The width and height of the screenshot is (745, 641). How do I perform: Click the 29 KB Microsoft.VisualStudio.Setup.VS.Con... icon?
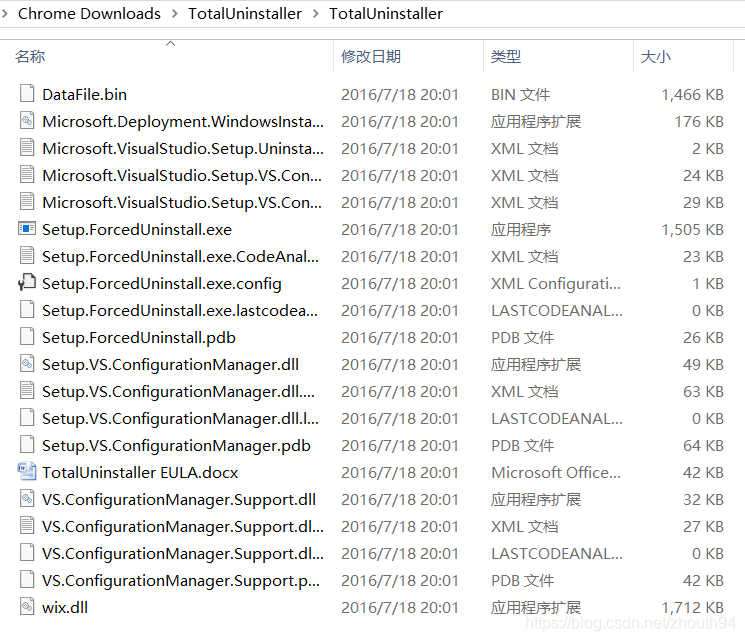coord(27,201)
